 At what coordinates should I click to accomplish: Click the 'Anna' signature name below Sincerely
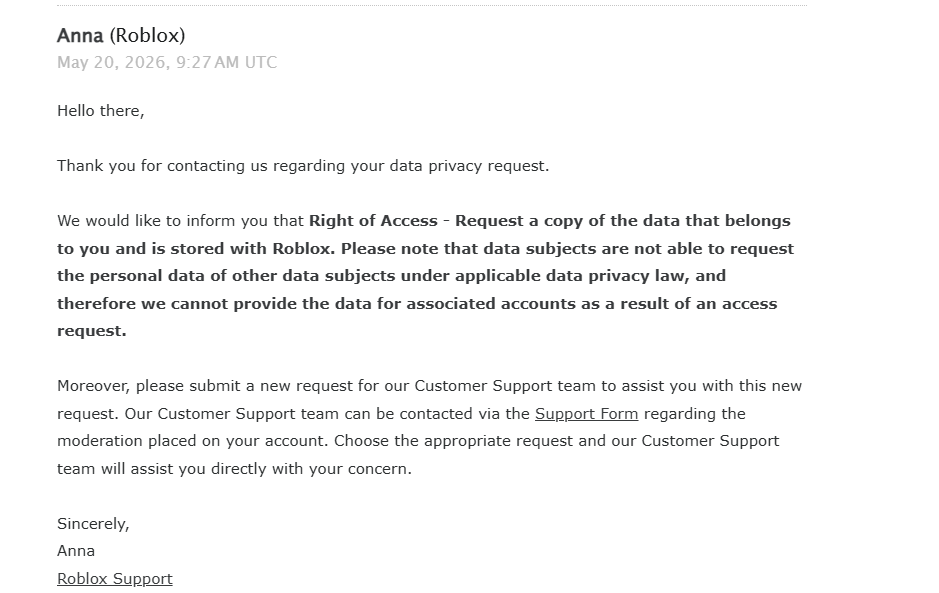click(x=76, y=551)
